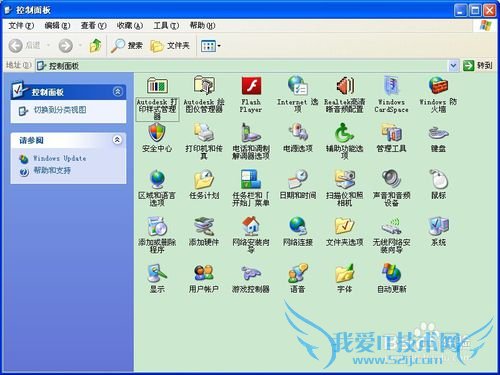Minimize the Control Panel window
This screenshot has height=375, width=500.
(x=460, y=10)
